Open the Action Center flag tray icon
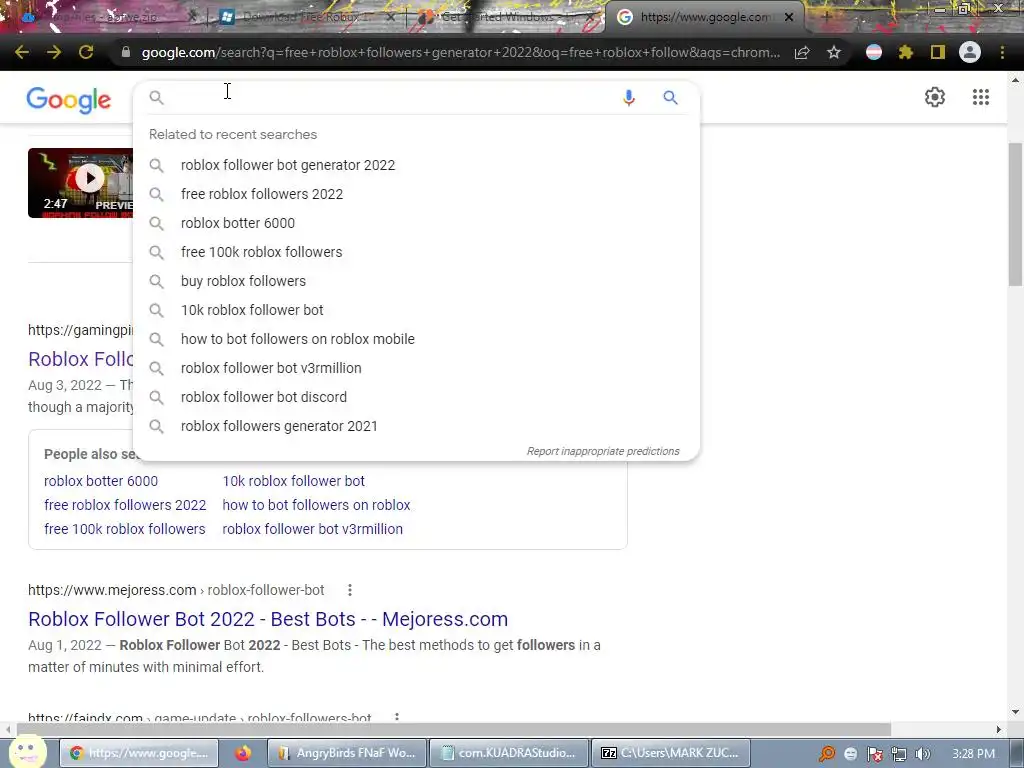 coord(875,754)
